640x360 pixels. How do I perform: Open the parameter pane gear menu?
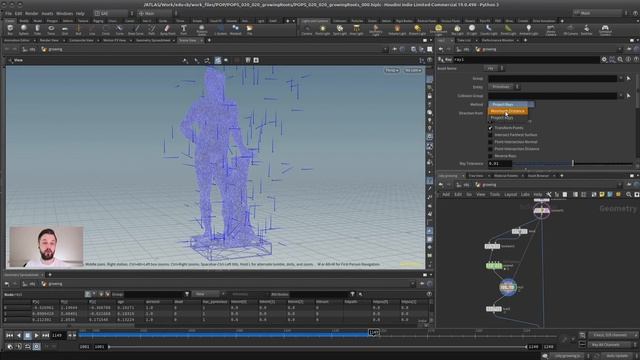(604, 60)
